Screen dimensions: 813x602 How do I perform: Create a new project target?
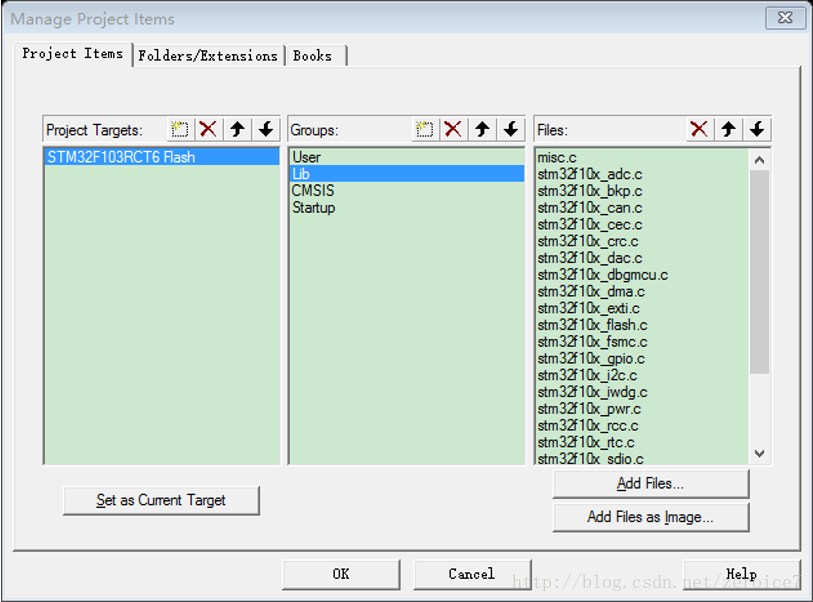pyautogui.click(x=180, y=129)
